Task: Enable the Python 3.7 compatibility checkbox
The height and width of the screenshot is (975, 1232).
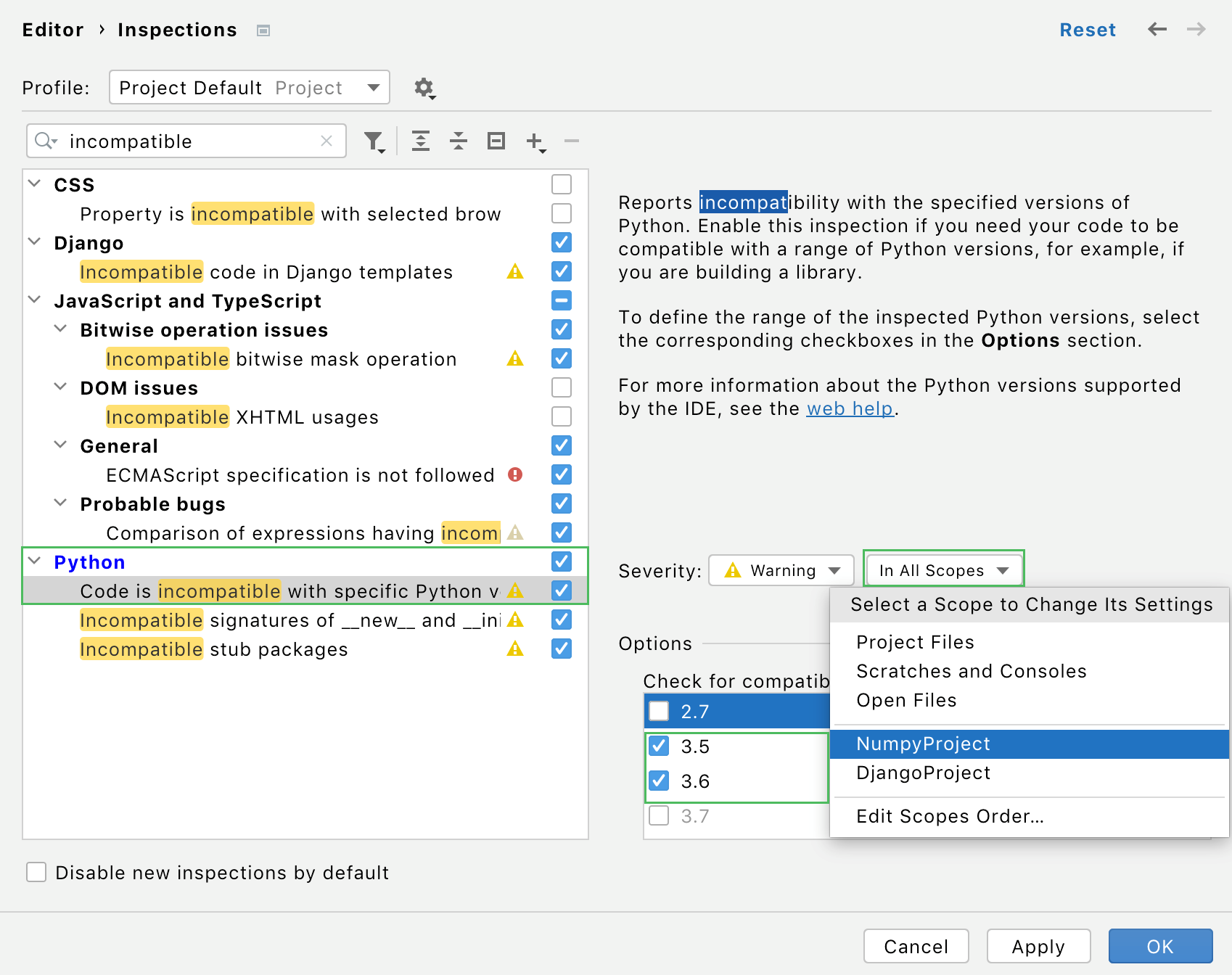Action: [x=659, y=815]
